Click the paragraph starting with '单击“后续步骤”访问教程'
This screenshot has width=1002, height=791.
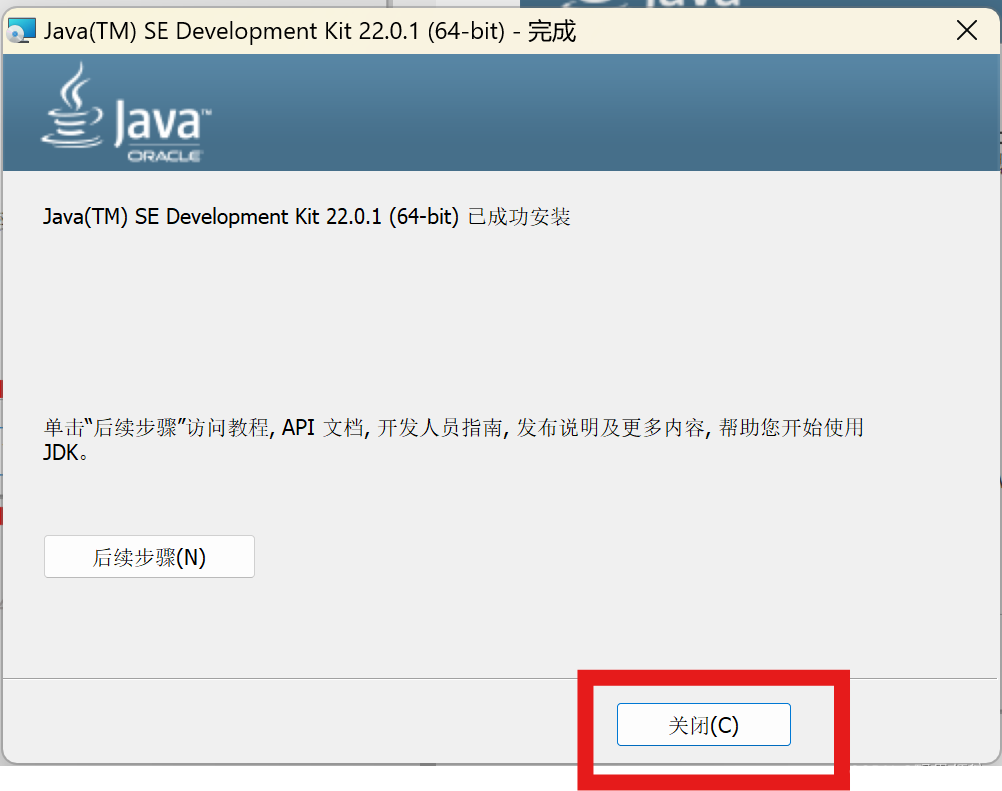(453, 440)
